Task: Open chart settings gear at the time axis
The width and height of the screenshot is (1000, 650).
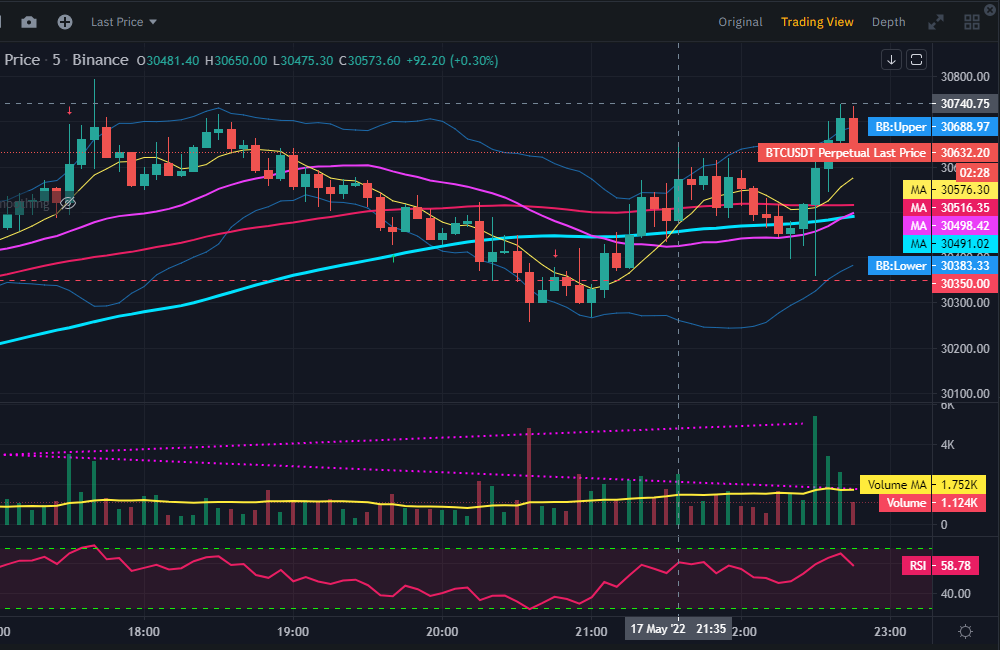Action: (966, 632)
